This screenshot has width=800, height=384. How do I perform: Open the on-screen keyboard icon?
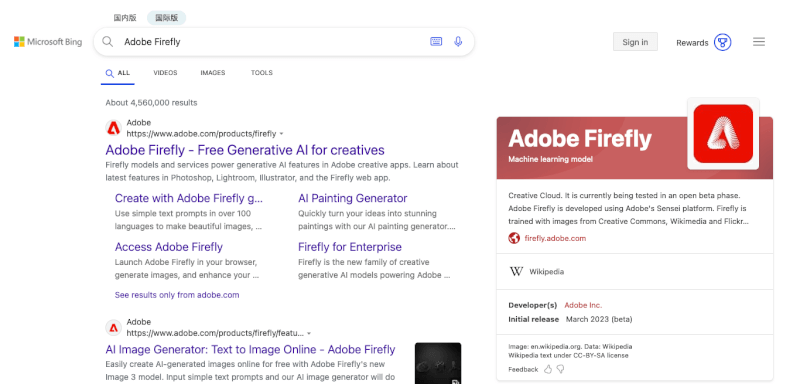tap(436, 42)
